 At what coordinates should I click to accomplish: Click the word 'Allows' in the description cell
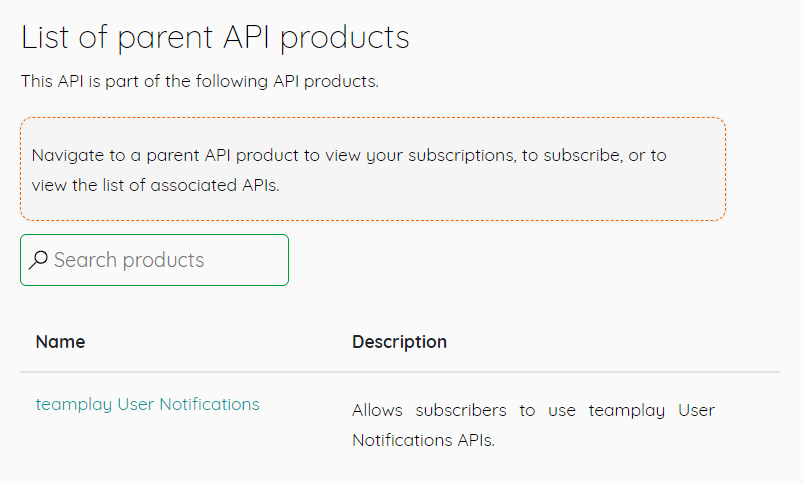(x=377, y=410)
